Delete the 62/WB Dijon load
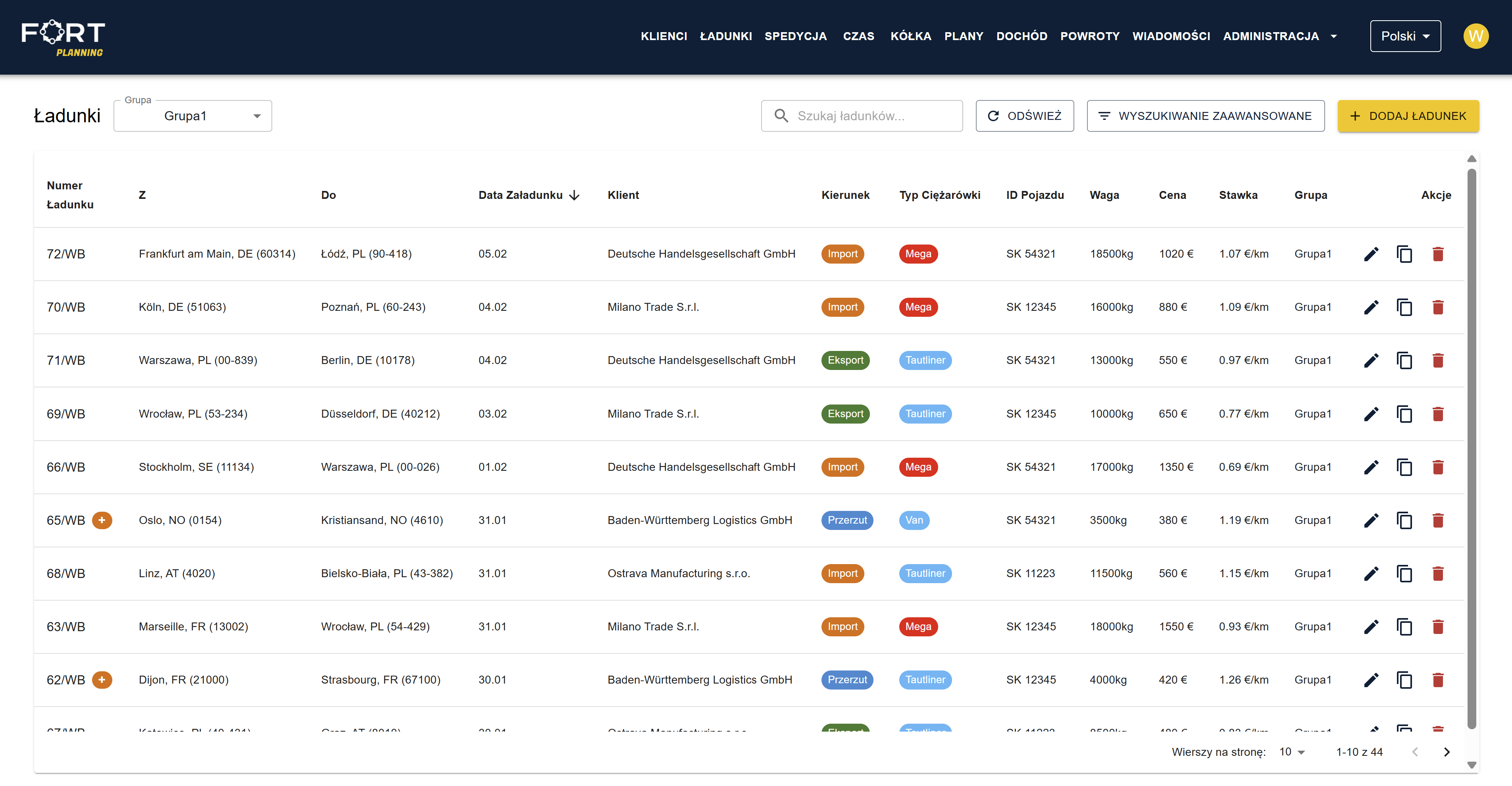The image size is (1512, 786). point(1439,680)
